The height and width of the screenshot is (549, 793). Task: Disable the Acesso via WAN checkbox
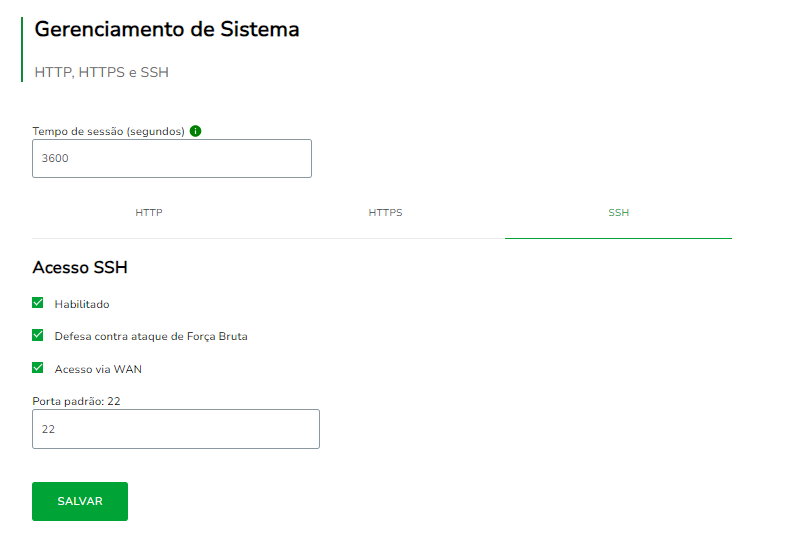[x=38, y=368]
